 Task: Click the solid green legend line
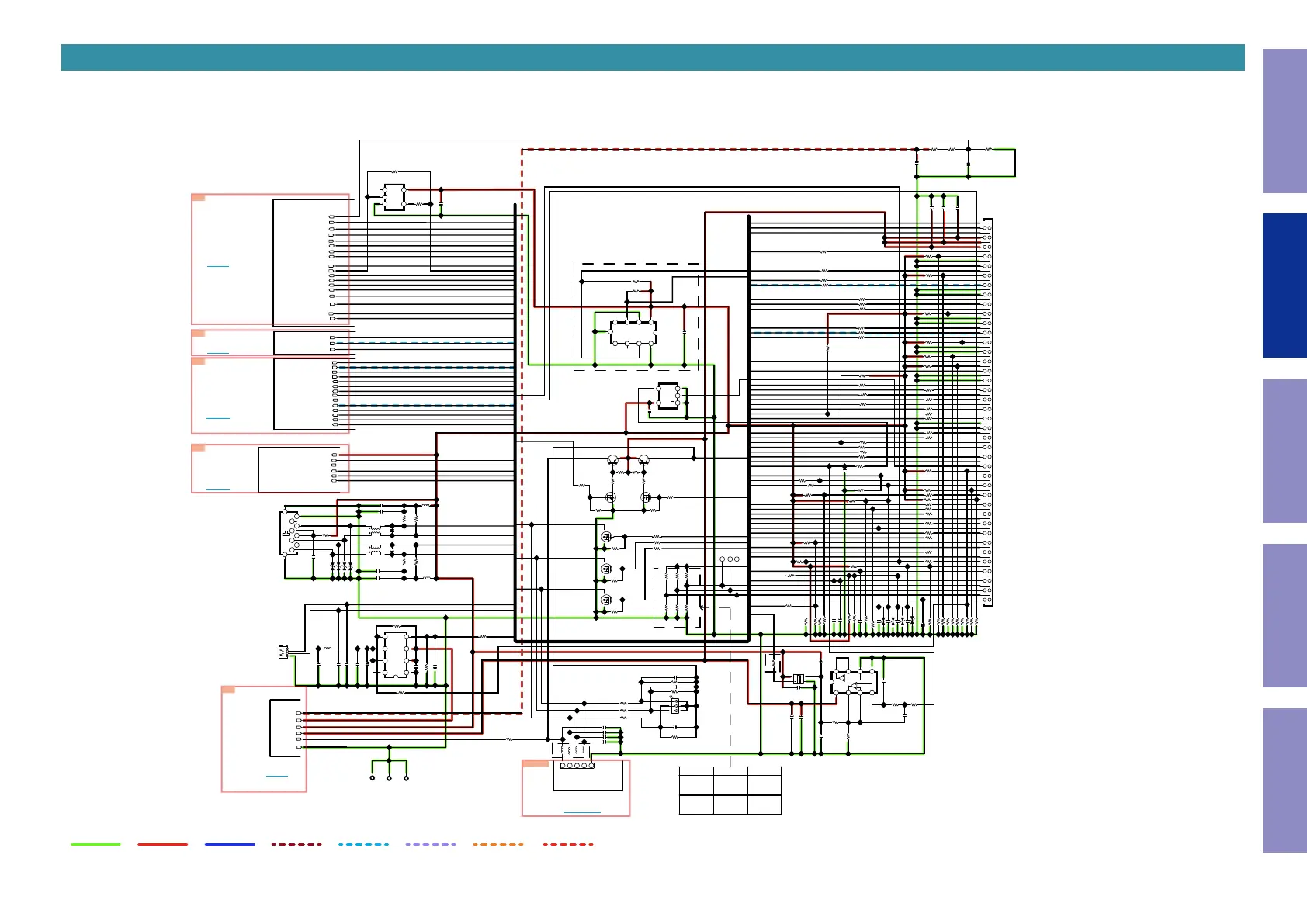tap(95, 844)
